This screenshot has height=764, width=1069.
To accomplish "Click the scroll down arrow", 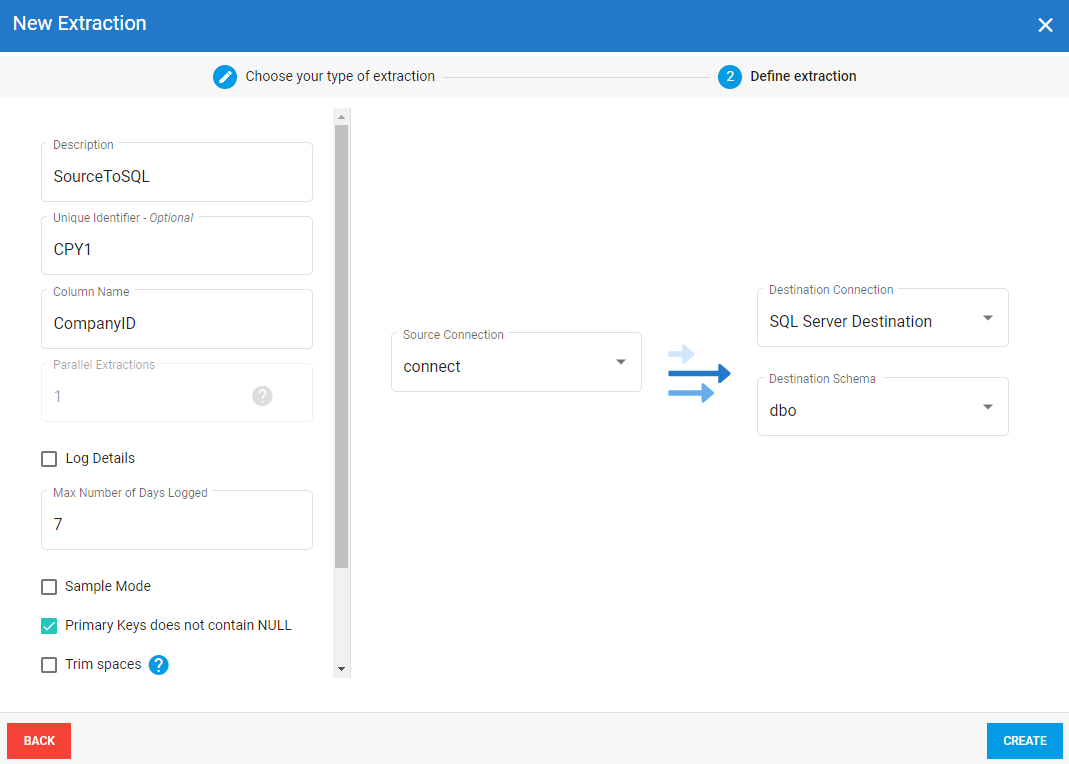I will point(341,668).
